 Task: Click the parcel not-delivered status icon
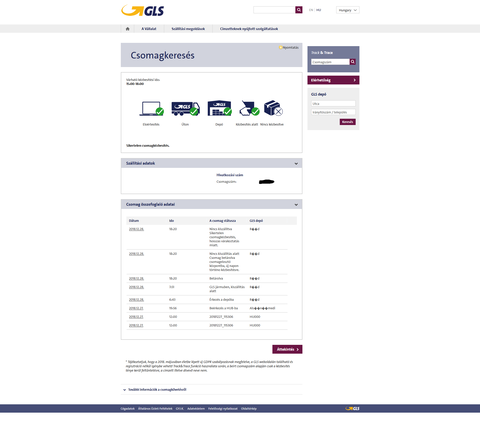coord(273,108)
